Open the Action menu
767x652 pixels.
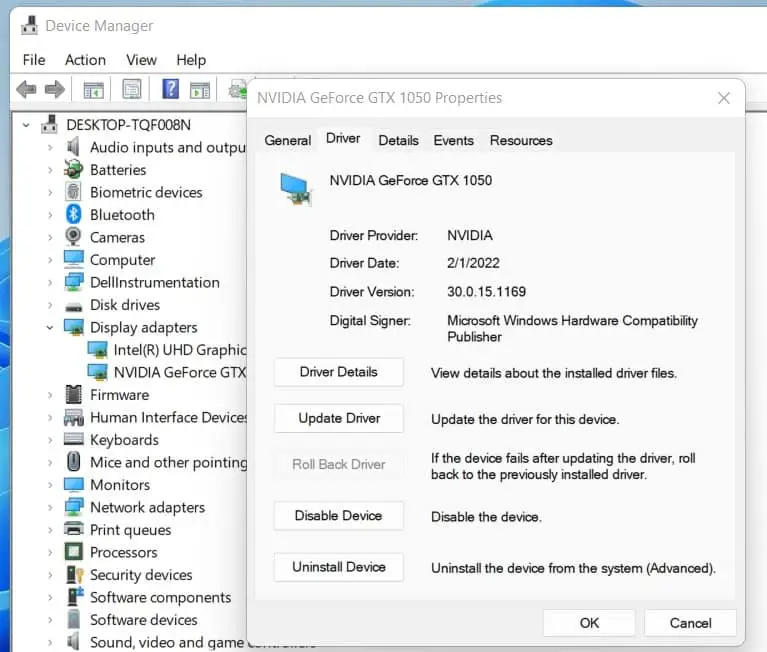click(85, 60)
